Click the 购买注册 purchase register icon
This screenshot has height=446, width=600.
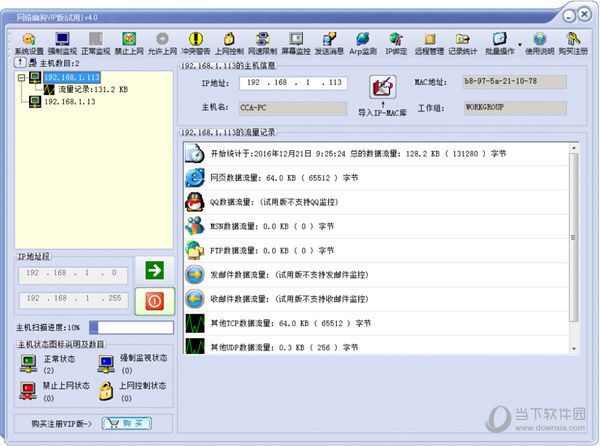tap(573, 44)
